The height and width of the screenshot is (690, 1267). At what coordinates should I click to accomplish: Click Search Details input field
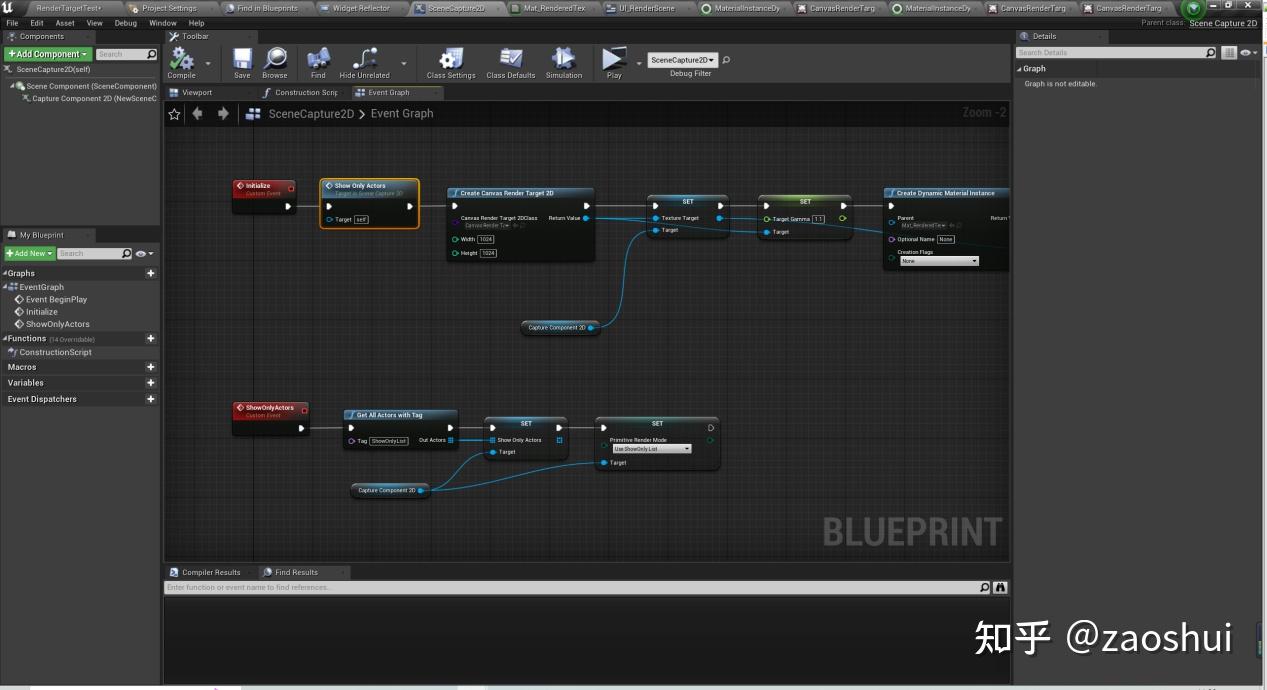pos(1111,53)
